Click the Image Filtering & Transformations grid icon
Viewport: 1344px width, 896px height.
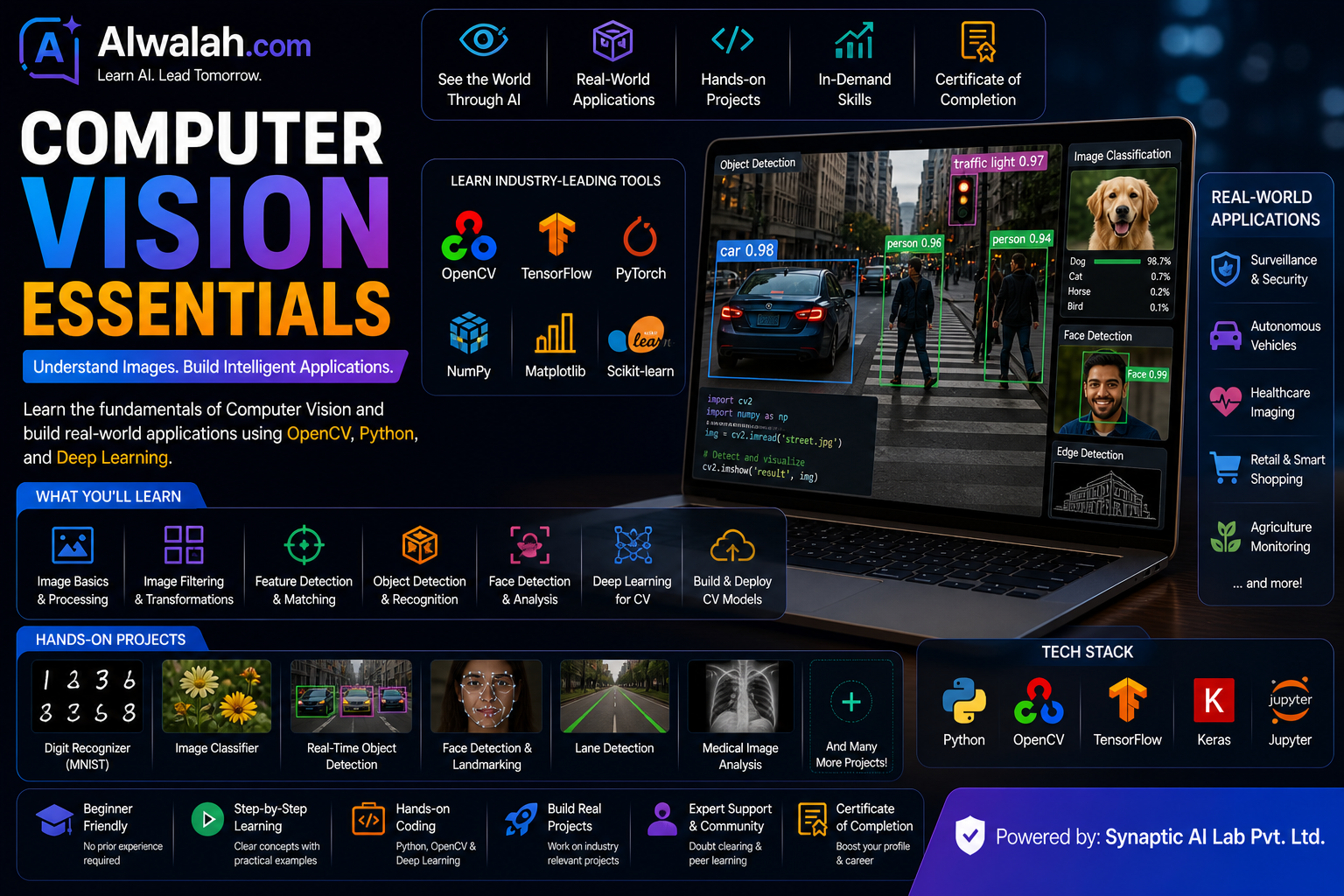(184, 544)
